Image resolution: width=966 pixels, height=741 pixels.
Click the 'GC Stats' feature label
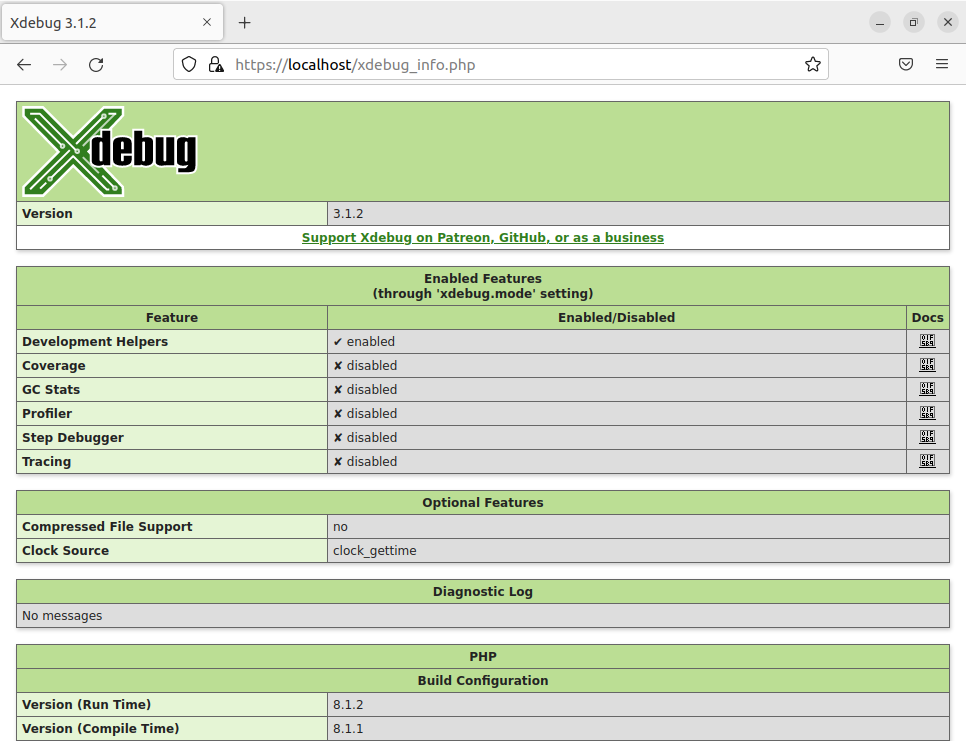[x=51, y=390]
